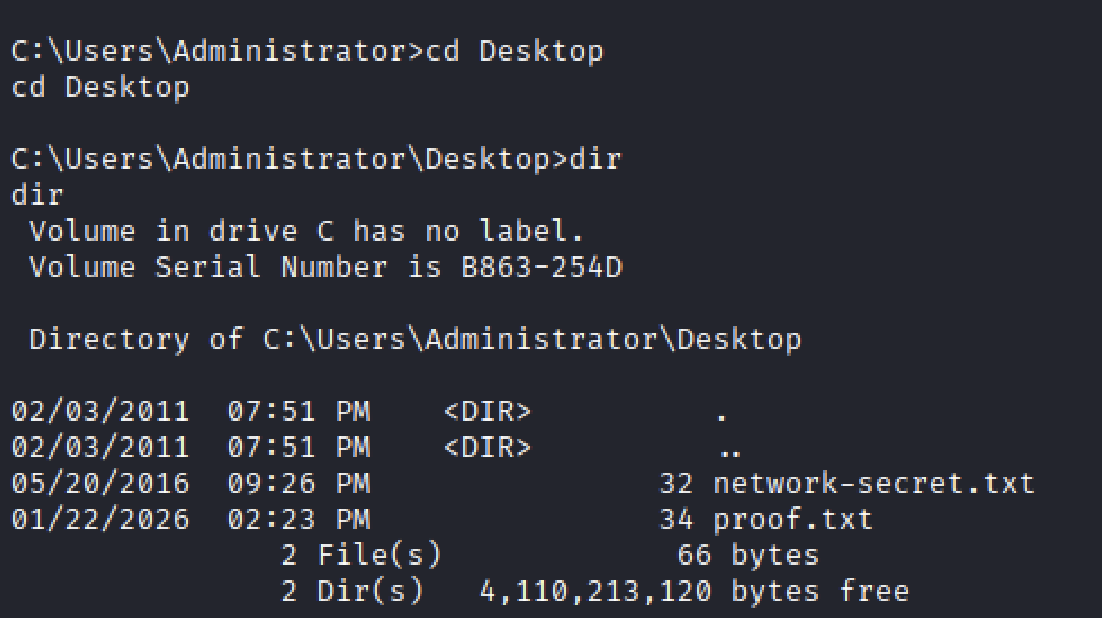The image size is (1102, 618).
Task: Click the "66 bytes" total size
Action: [747, 555]
